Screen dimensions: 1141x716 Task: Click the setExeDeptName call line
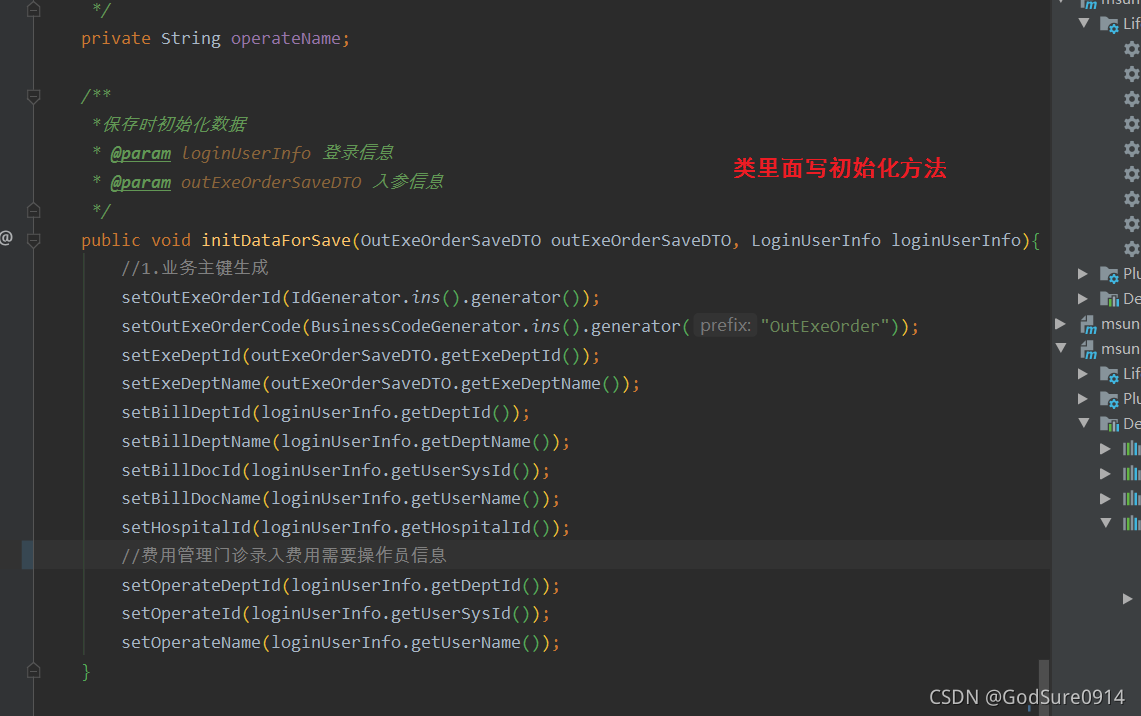pos(381,383)
